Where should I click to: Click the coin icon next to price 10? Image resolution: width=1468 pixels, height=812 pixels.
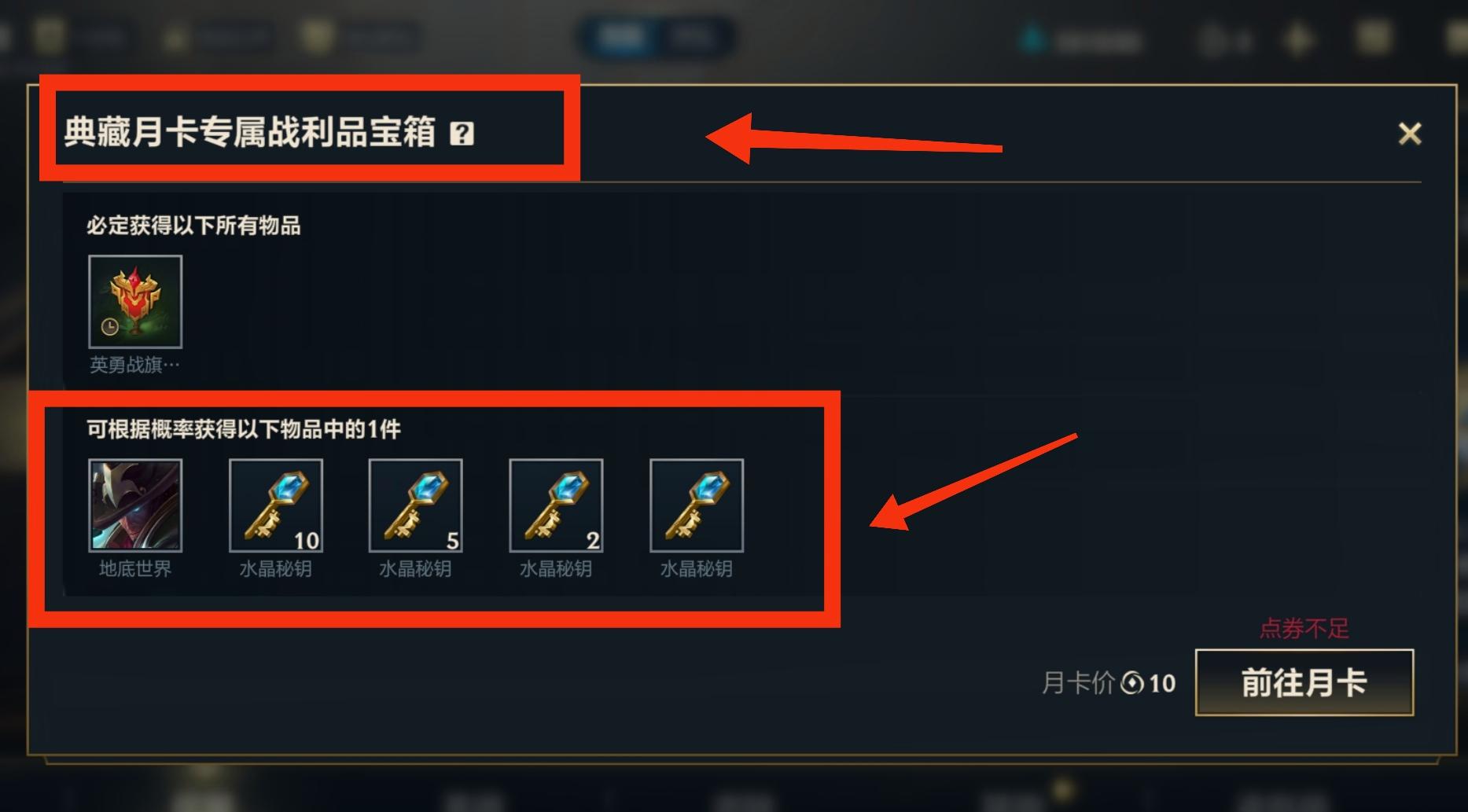(x=1132, y=683)
